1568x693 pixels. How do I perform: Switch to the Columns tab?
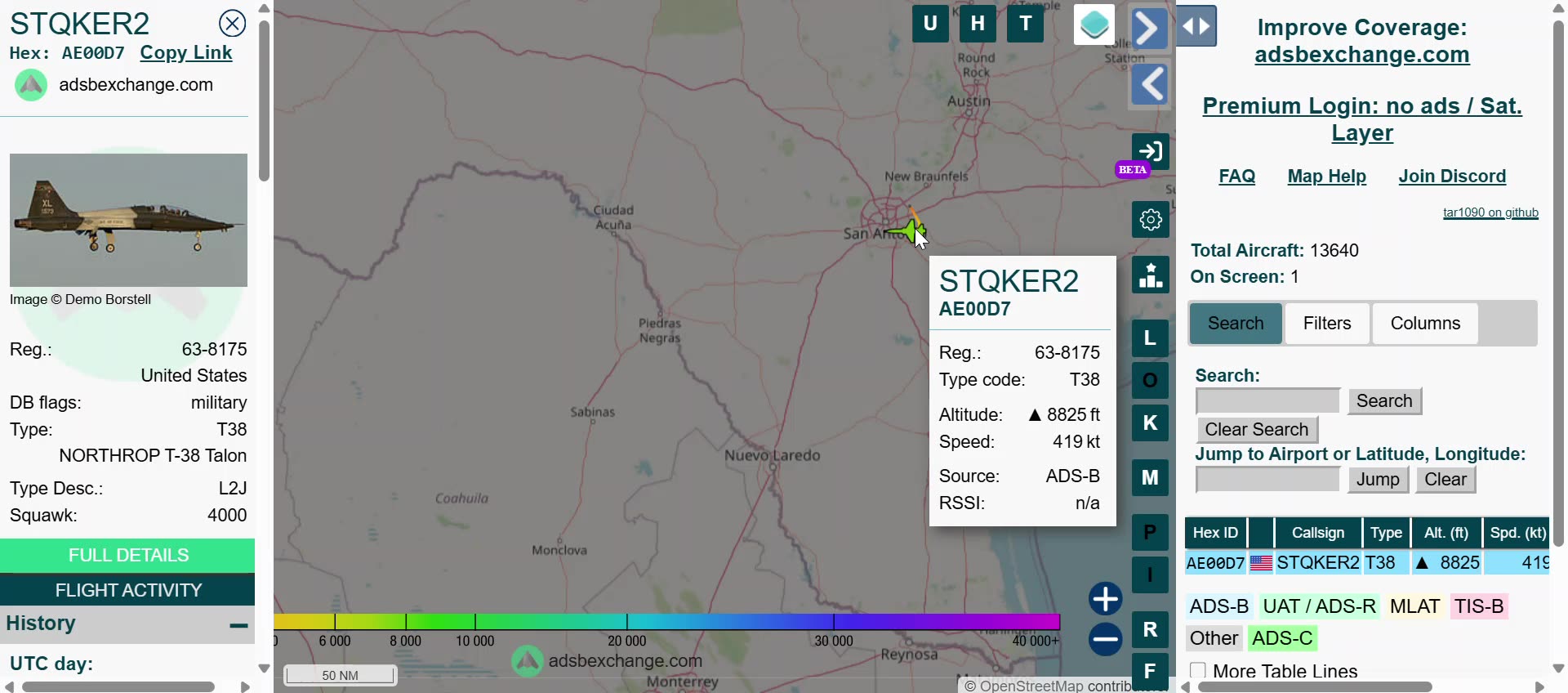coord(1425,324)
